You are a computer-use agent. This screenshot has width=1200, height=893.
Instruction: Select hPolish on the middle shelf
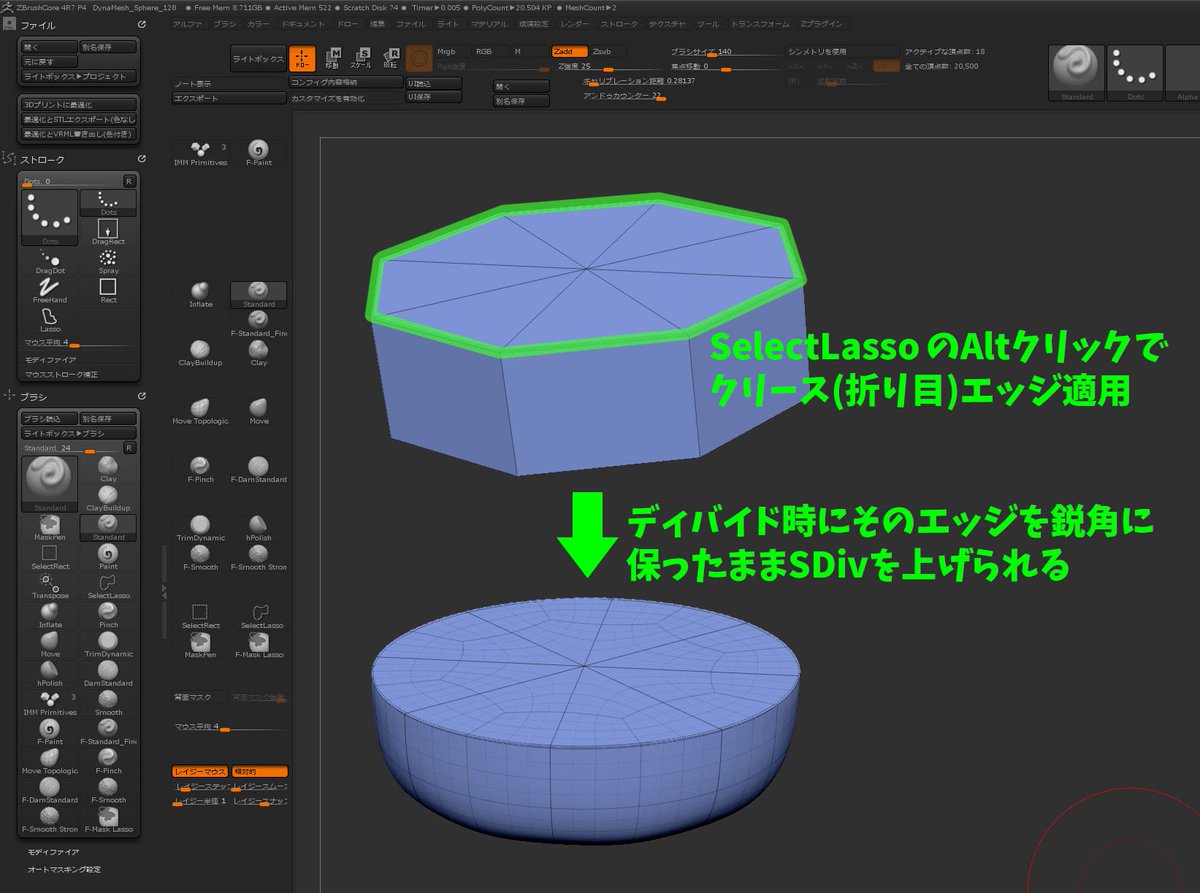[259, 527]
